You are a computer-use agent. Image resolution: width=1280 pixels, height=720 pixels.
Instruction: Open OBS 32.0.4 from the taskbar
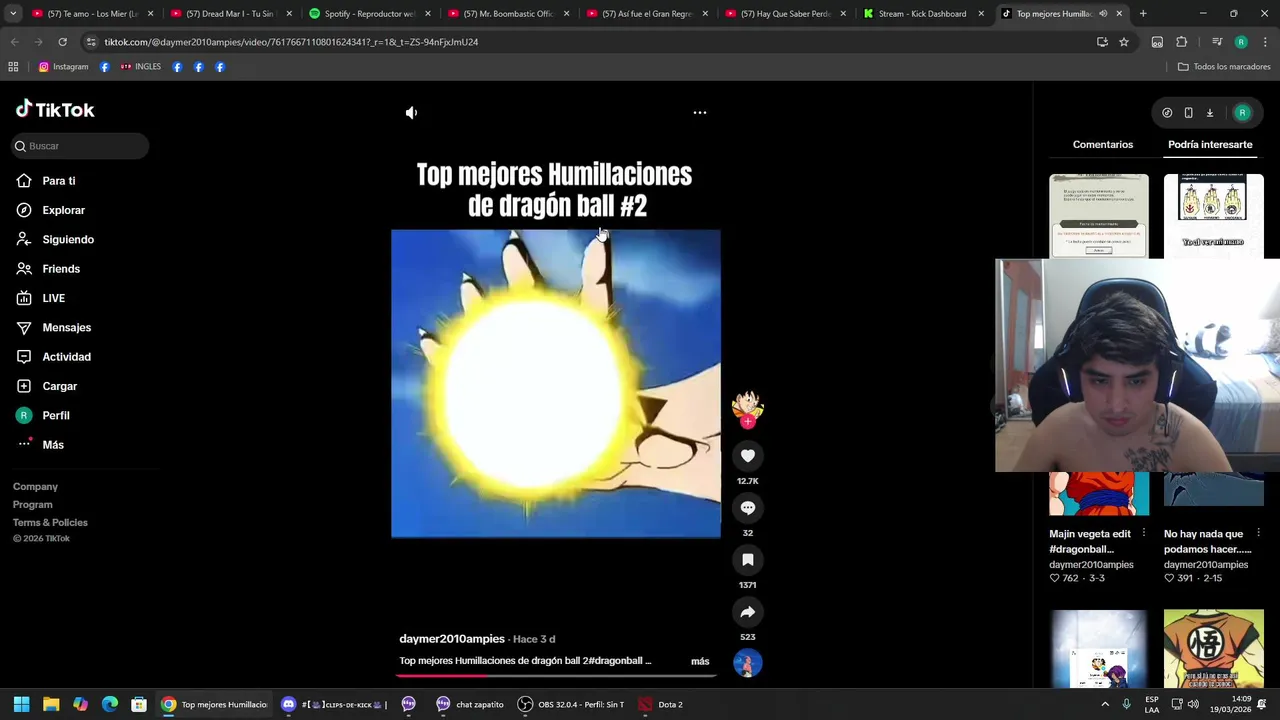[571, 705]
